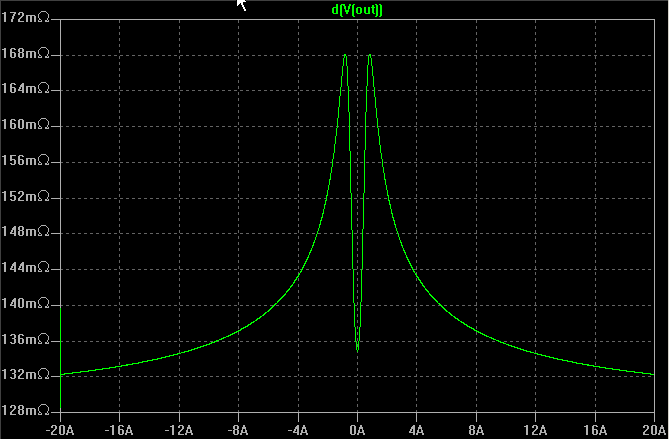The height and width of the screenshot is (439, 669).
Task: Click the -16A horizontal axis label
Action: (119, 430)
